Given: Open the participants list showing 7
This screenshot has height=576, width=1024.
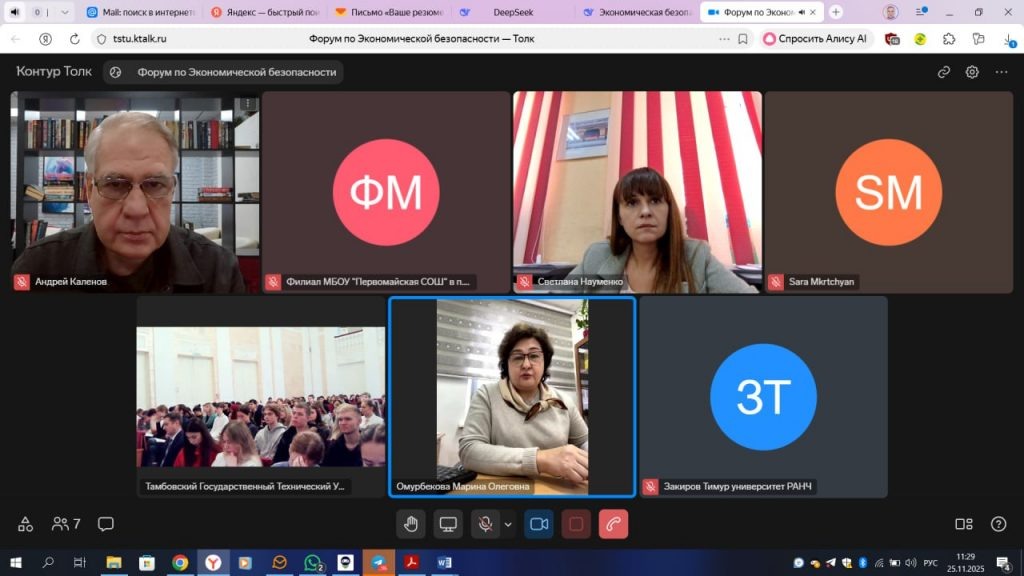Looking at the screenshot, I should click(x=66, y=524).
